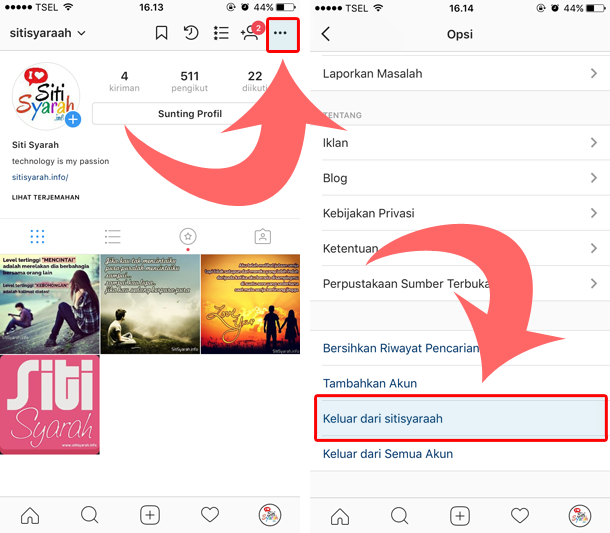Open the Blog option
This screenshot has height=533, width=610.
(x=460, y=178)
